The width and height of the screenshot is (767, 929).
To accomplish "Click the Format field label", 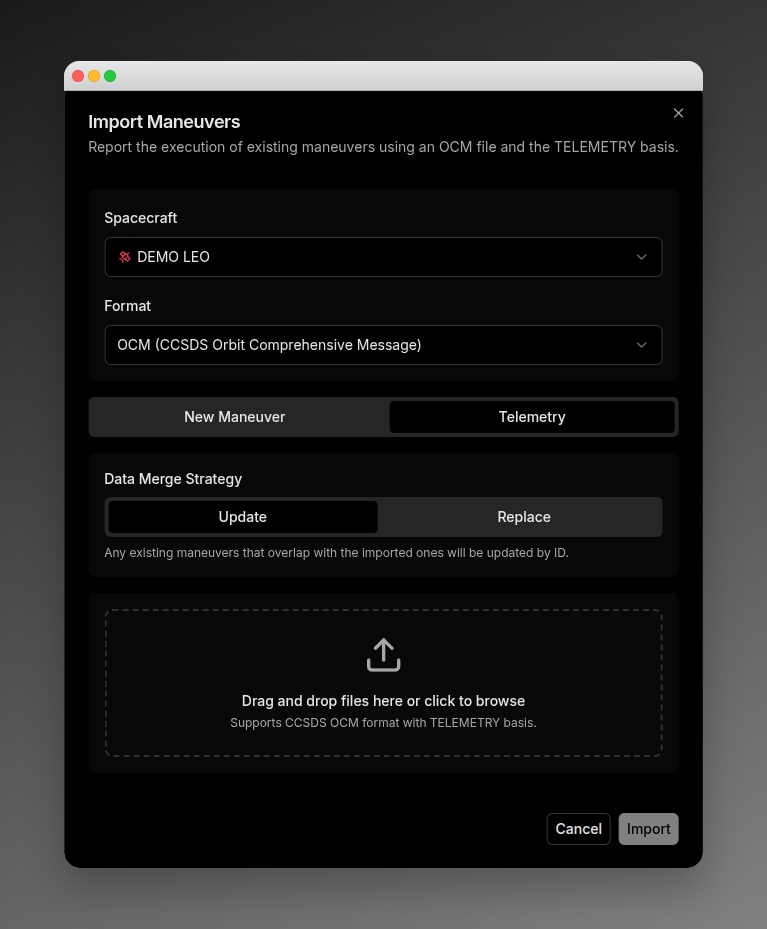I will 127,306.
